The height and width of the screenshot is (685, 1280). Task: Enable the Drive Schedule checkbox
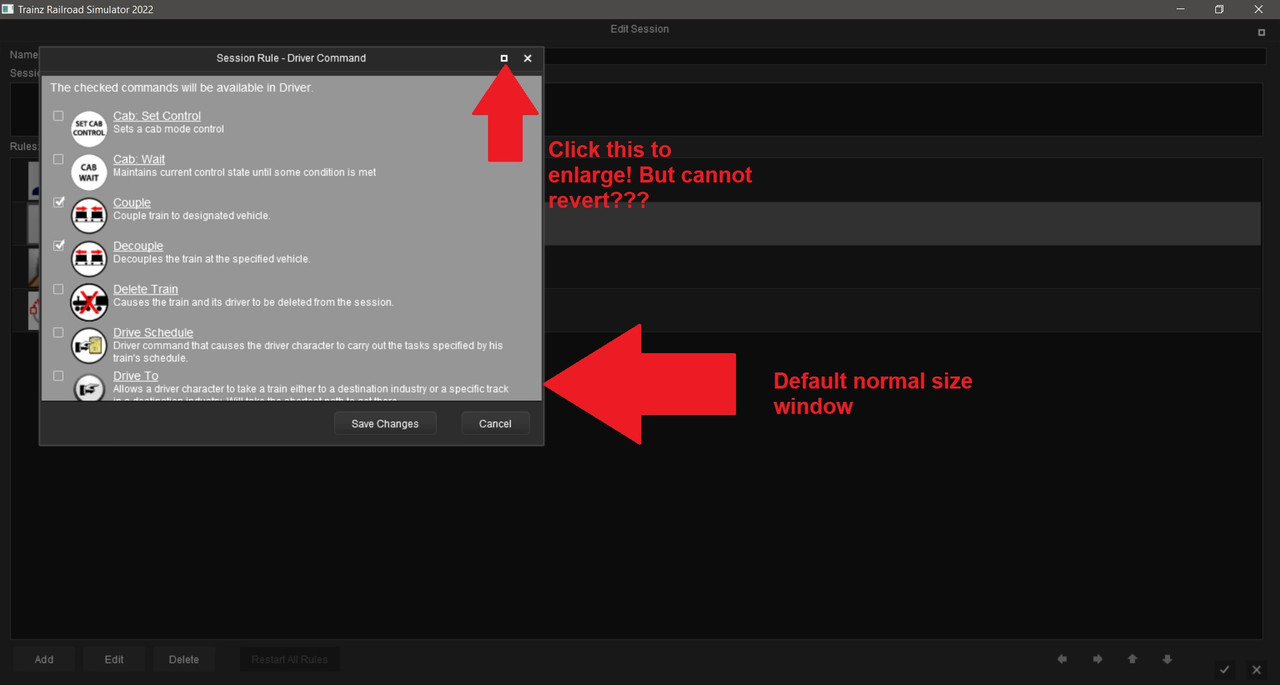pos(58,332)
